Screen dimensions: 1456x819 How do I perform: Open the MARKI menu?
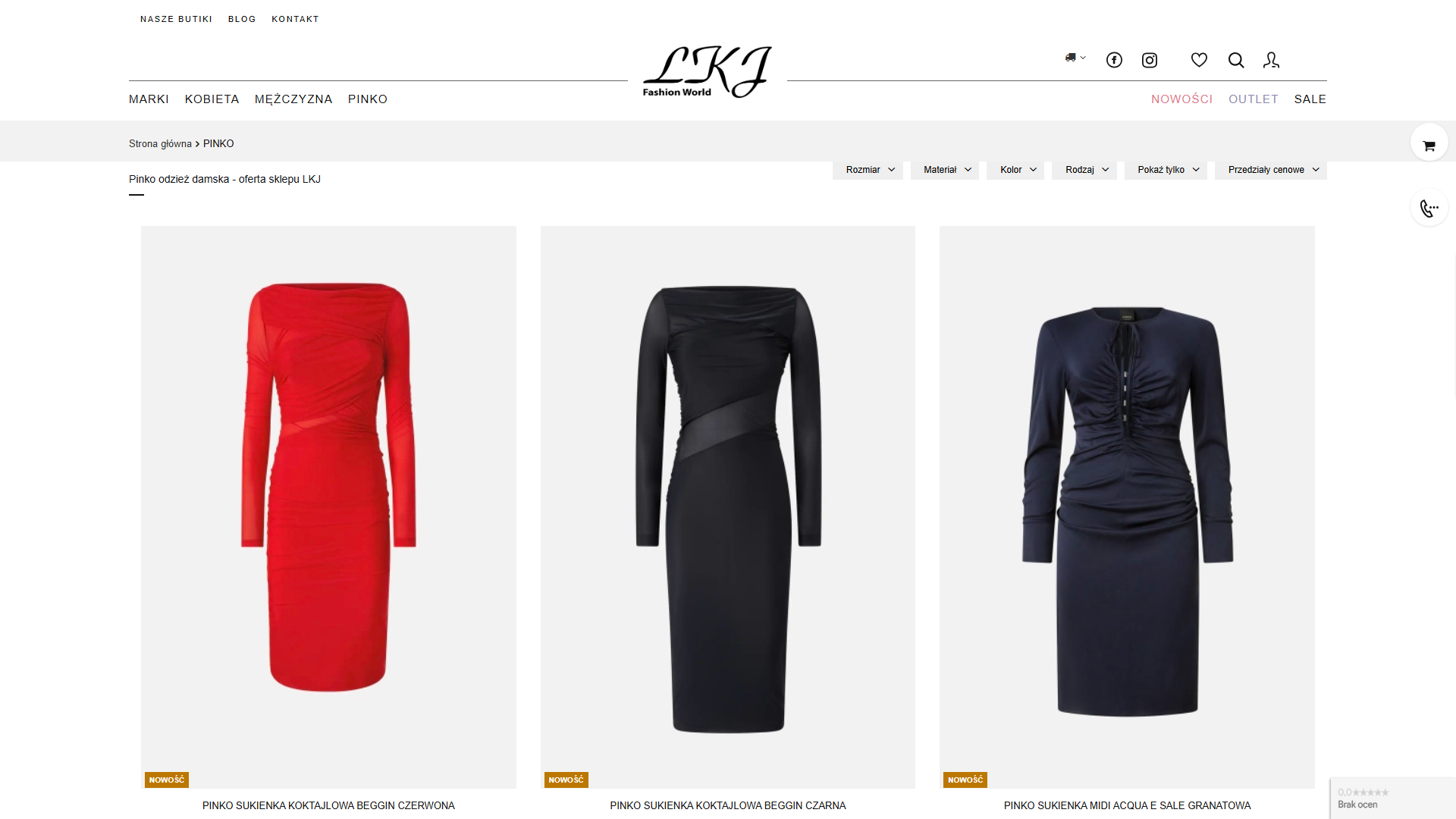click(x=149, y=99)
